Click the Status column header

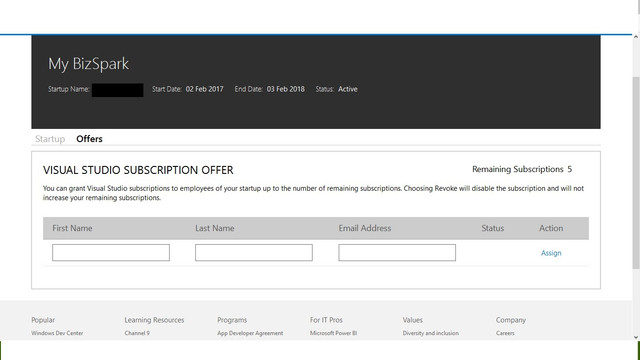pos(493,228)
